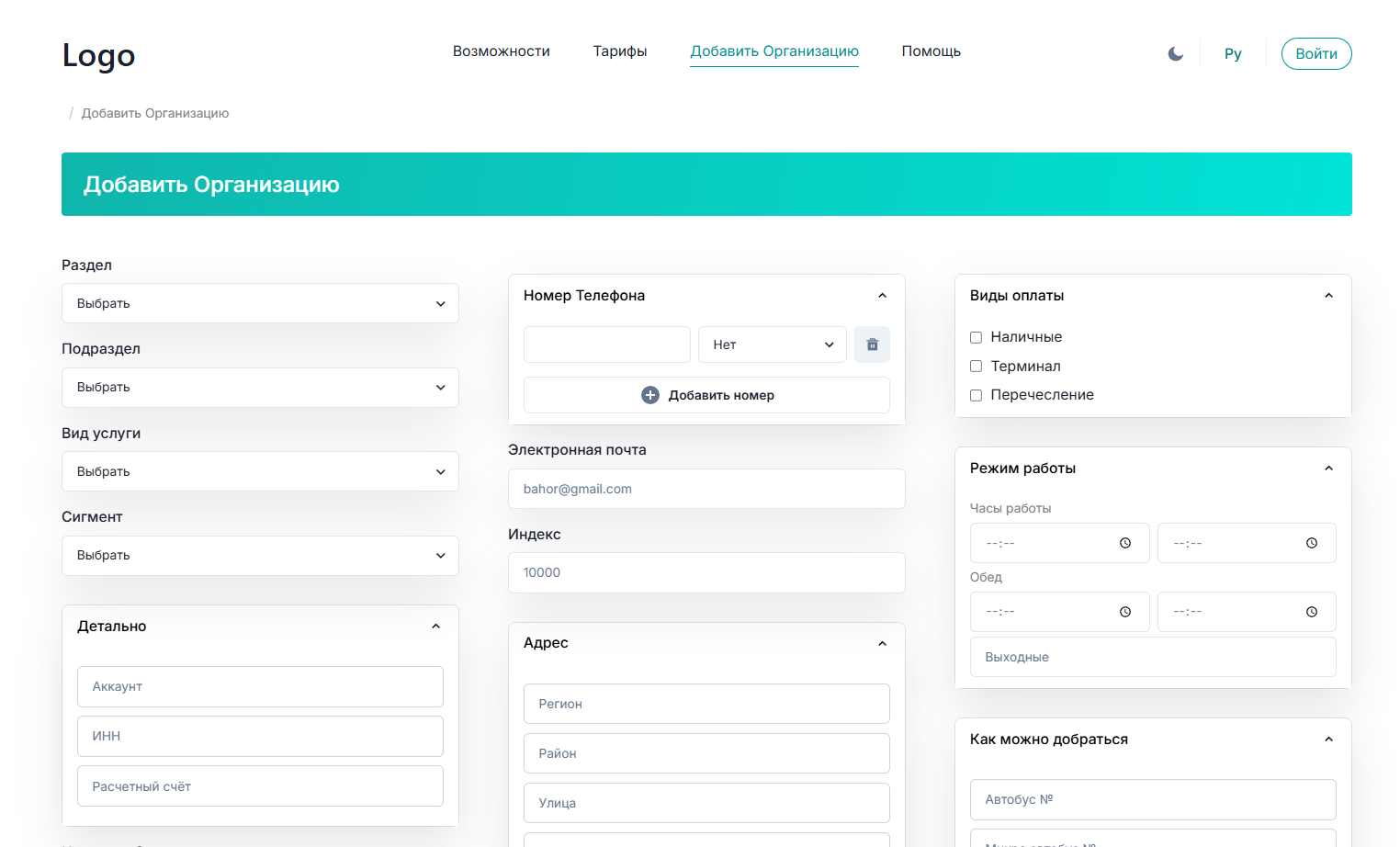
Task: Click clock icon in second Обед field
Action: (1312, 612)
